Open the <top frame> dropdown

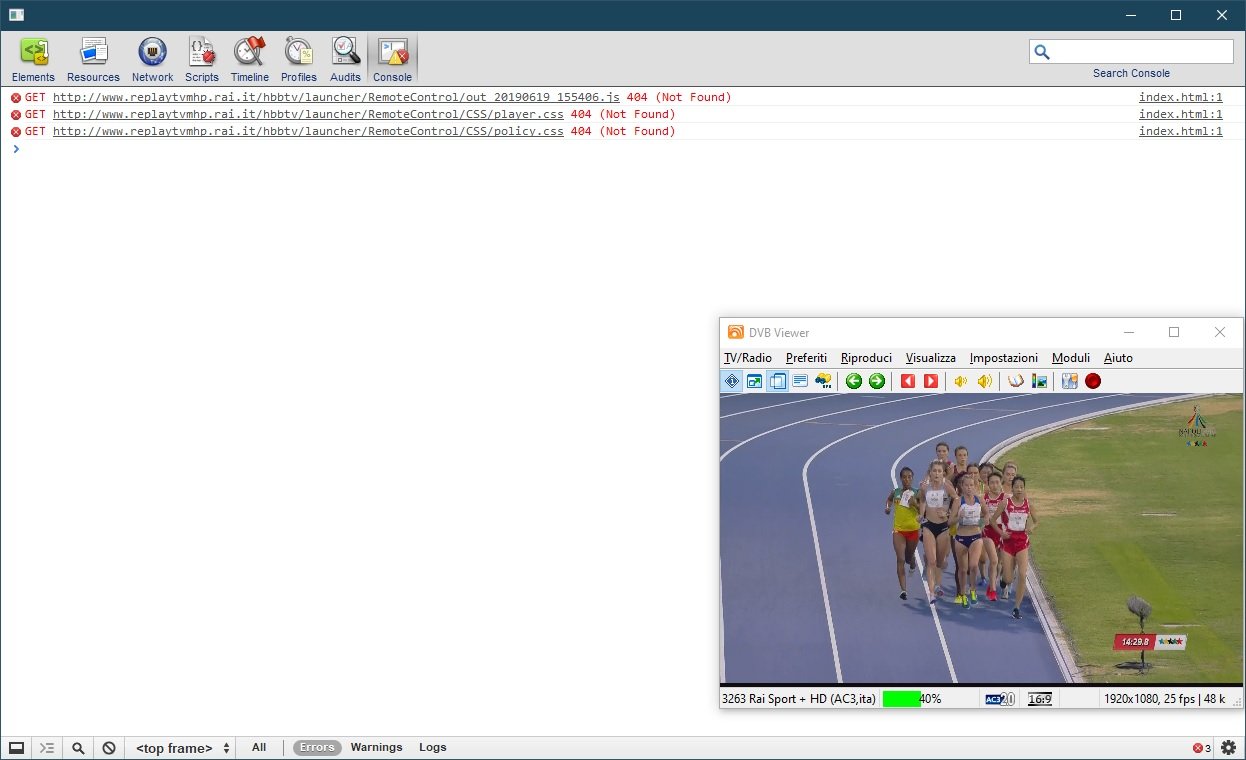[x=183, y=748]
